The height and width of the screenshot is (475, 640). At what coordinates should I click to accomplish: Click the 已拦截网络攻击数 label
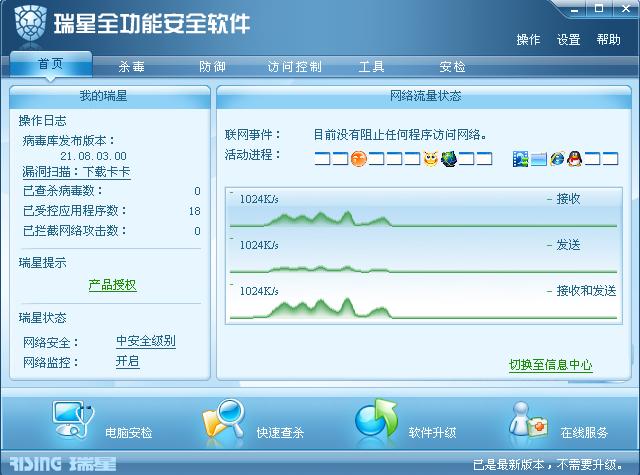75,231
